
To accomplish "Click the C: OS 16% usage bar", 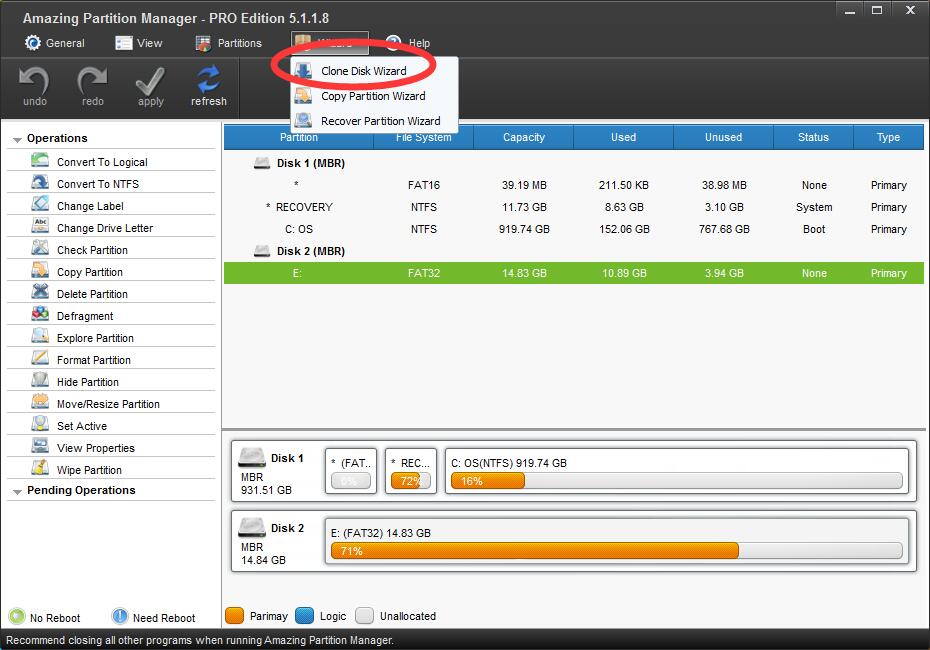I will pos(676,481).
